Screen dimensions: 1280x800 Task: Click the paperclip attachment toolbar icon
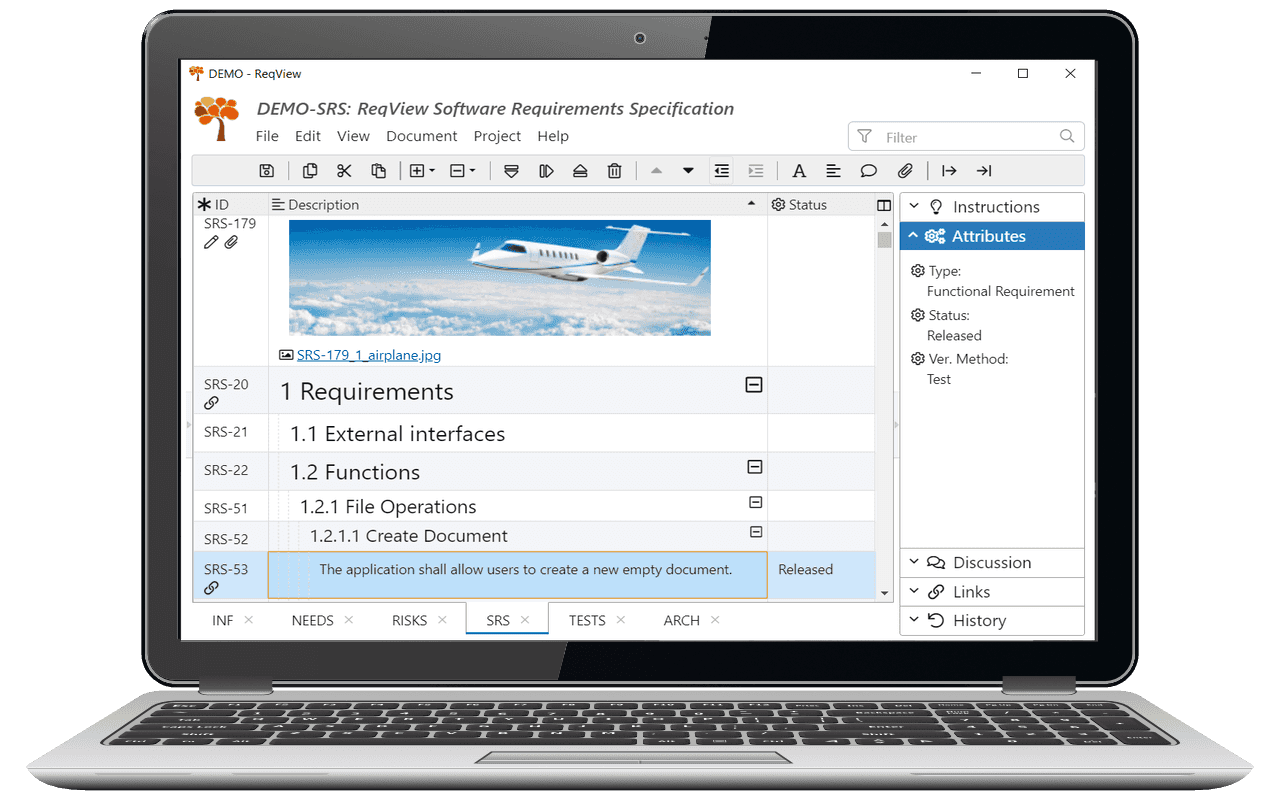pyautogui.click(x=904, y=171)
